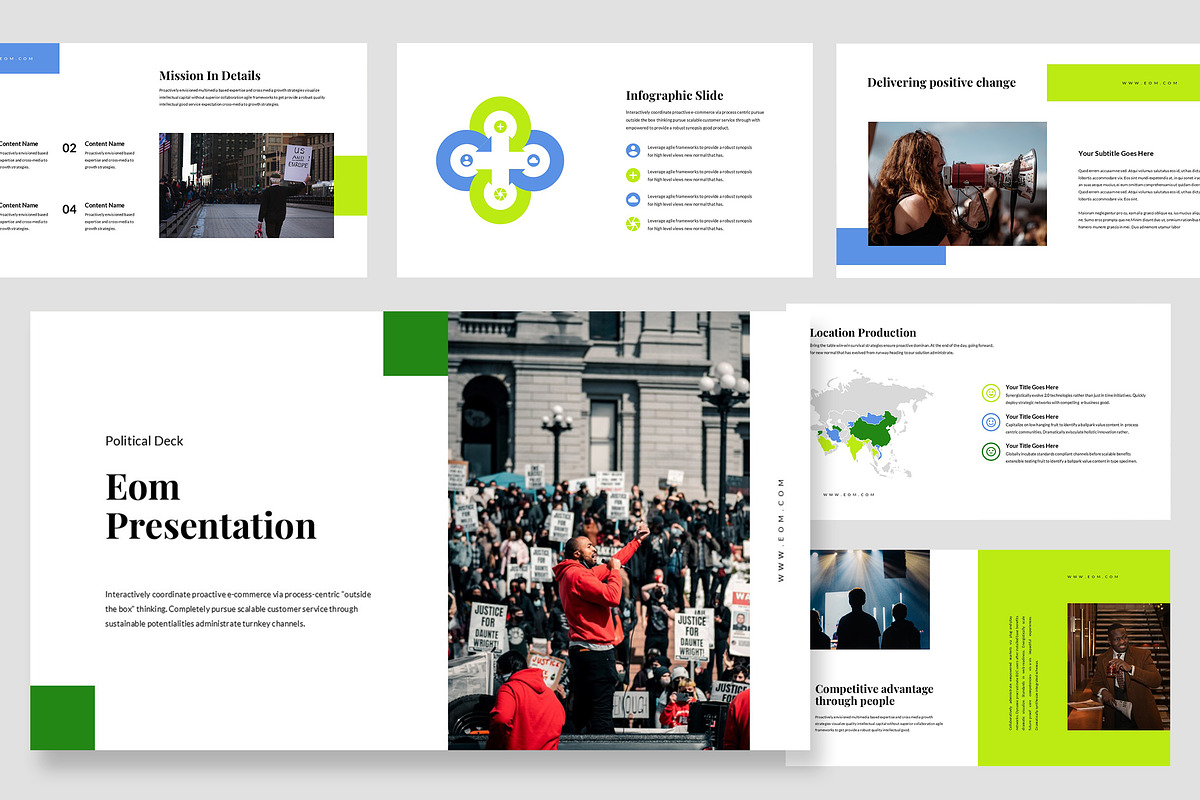Click 'Your Title Goes Here' beside dark green smiley
Viewport: 1200px width, 800px height.
(x=1032, y=446)
